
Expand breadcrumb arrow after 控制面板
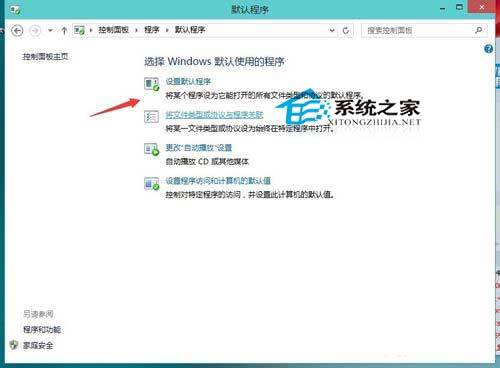pos(136,30)
